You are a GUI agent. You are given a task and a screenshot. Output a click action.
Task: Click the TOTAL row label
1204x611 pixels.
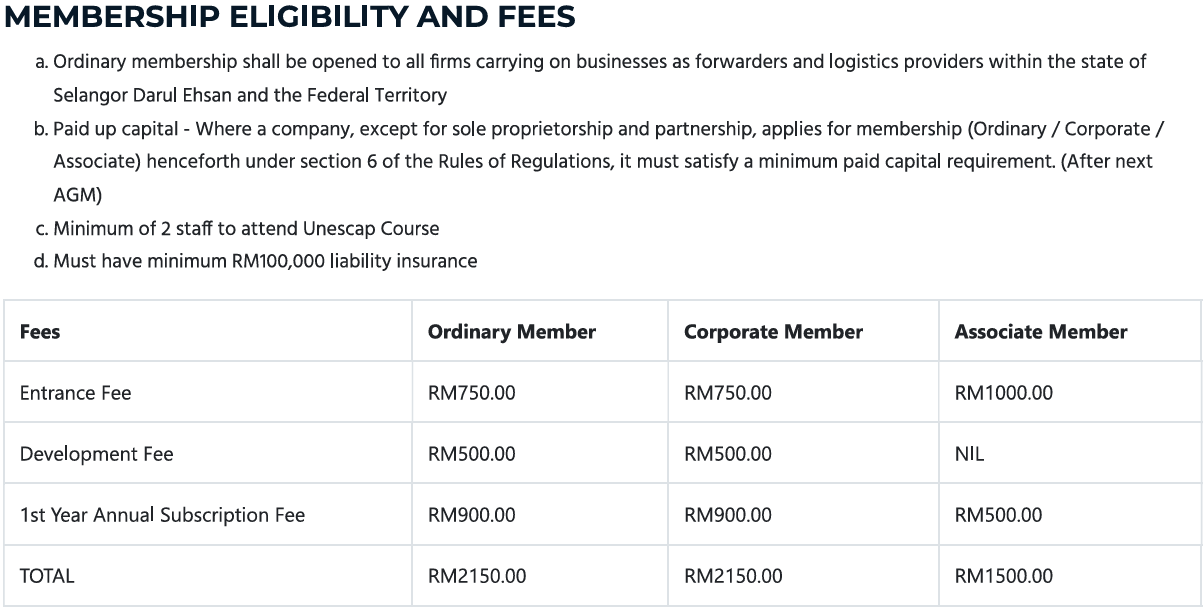pos(46,576)
